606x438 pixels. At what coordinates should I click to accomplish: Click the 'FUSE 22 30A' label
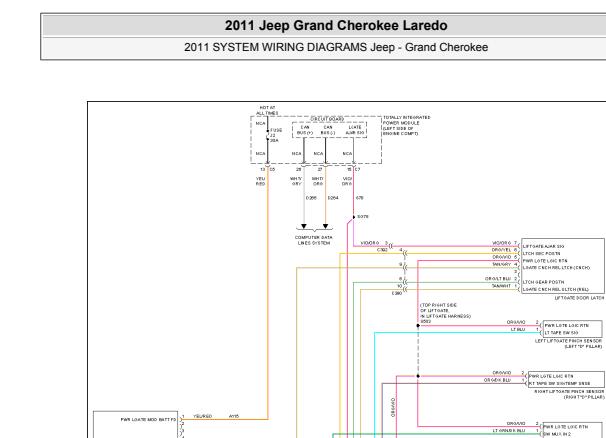276,135
